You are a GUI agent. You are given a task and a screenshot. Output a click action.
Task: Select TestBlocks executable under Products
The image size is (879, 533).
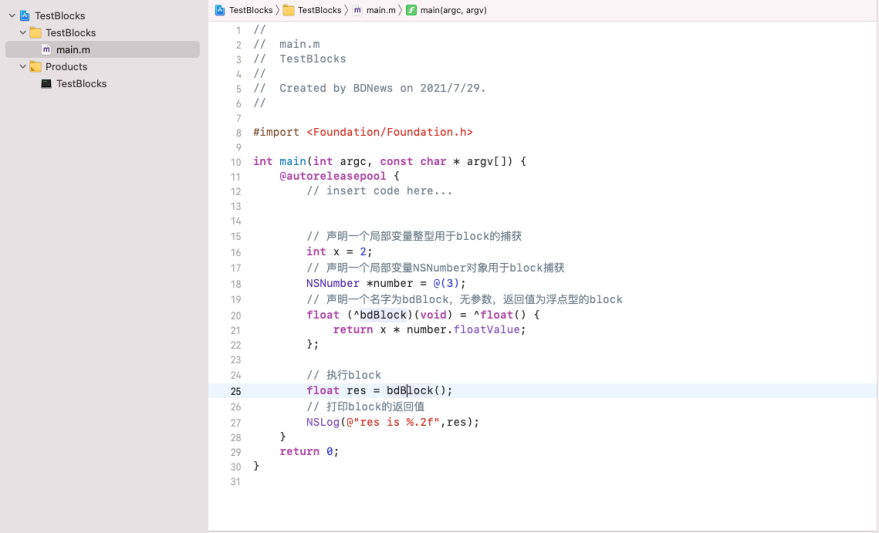[81, 84]
